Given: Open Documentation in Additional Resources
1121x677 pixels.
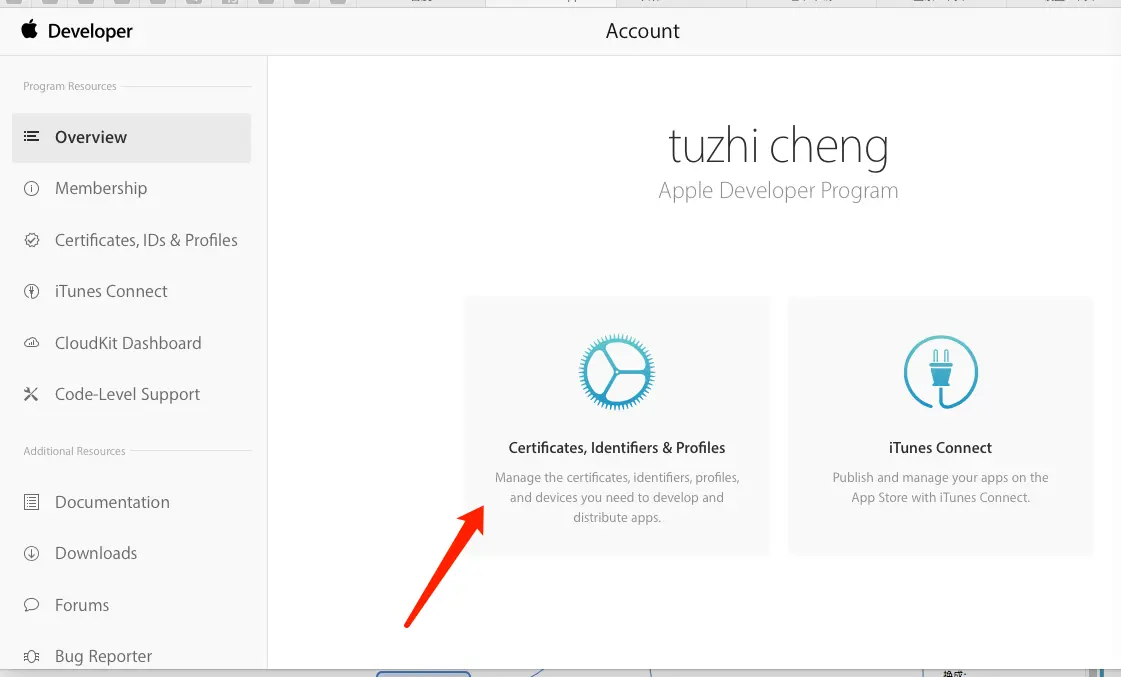Looking at the screenshot, I should 112,502.
